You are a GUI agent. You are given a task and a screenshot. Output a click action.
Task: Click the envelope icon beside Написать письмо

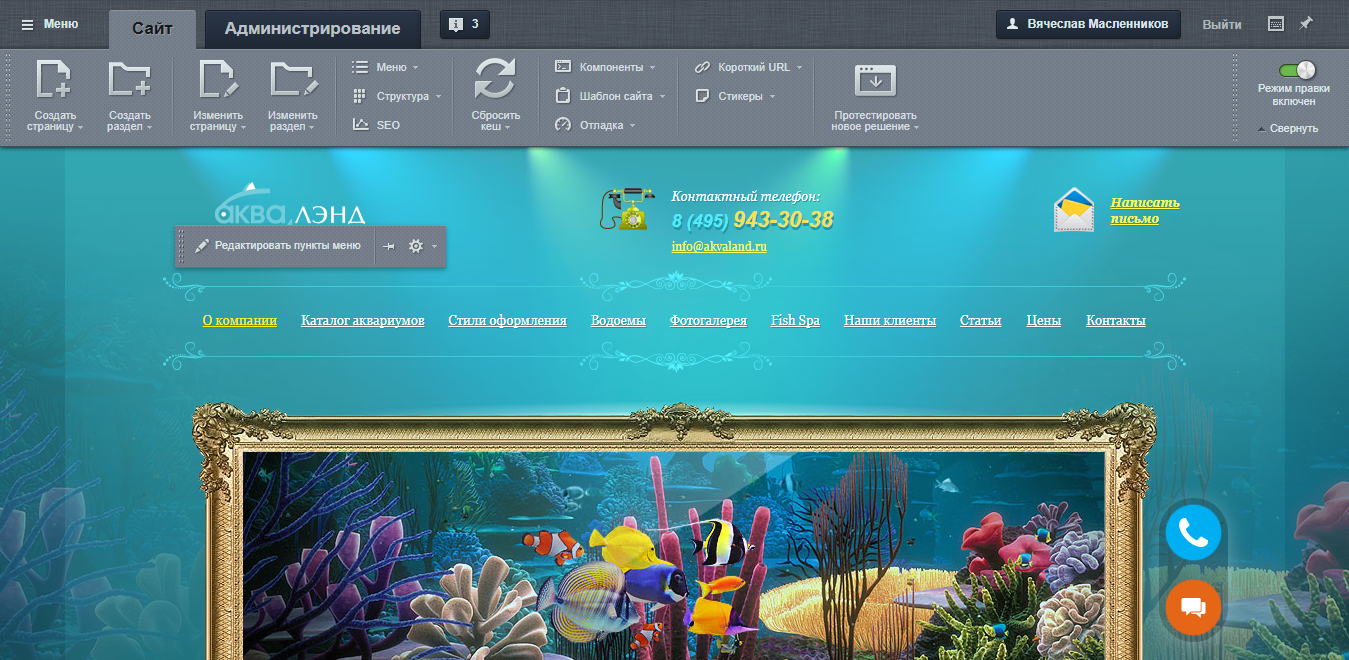(x=1074, y=210)
